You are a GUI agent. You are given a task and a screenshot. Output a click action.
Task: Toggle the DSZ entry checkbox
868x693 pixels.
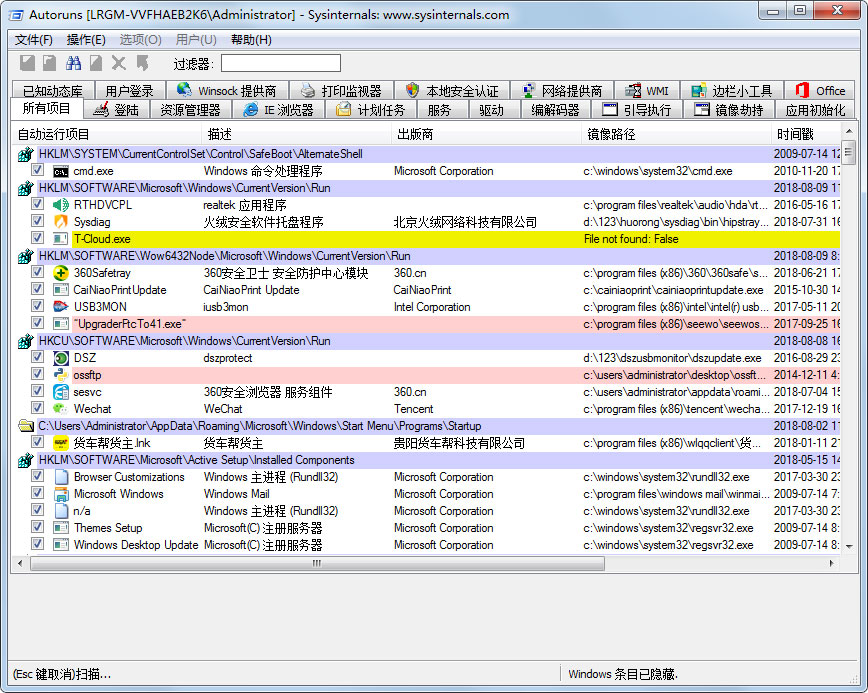click(37, 358)
